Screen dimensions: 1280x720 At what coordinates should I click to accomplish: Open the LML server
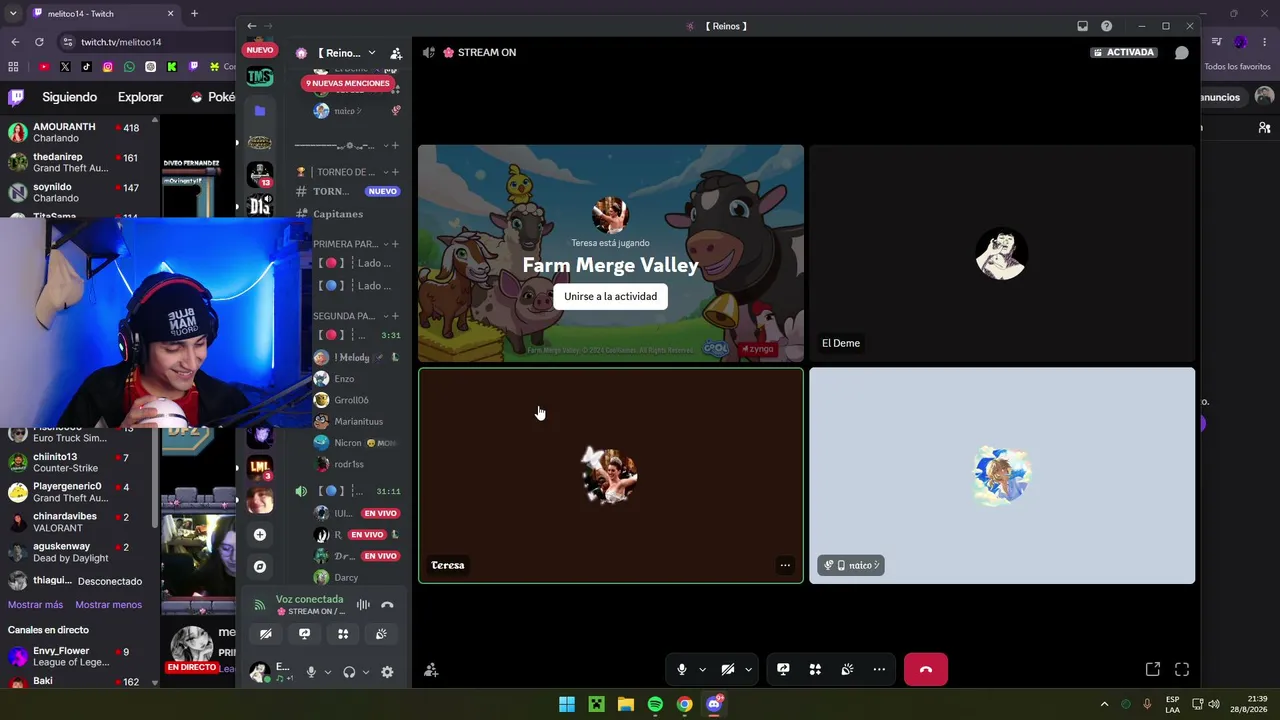click(260, 467)
